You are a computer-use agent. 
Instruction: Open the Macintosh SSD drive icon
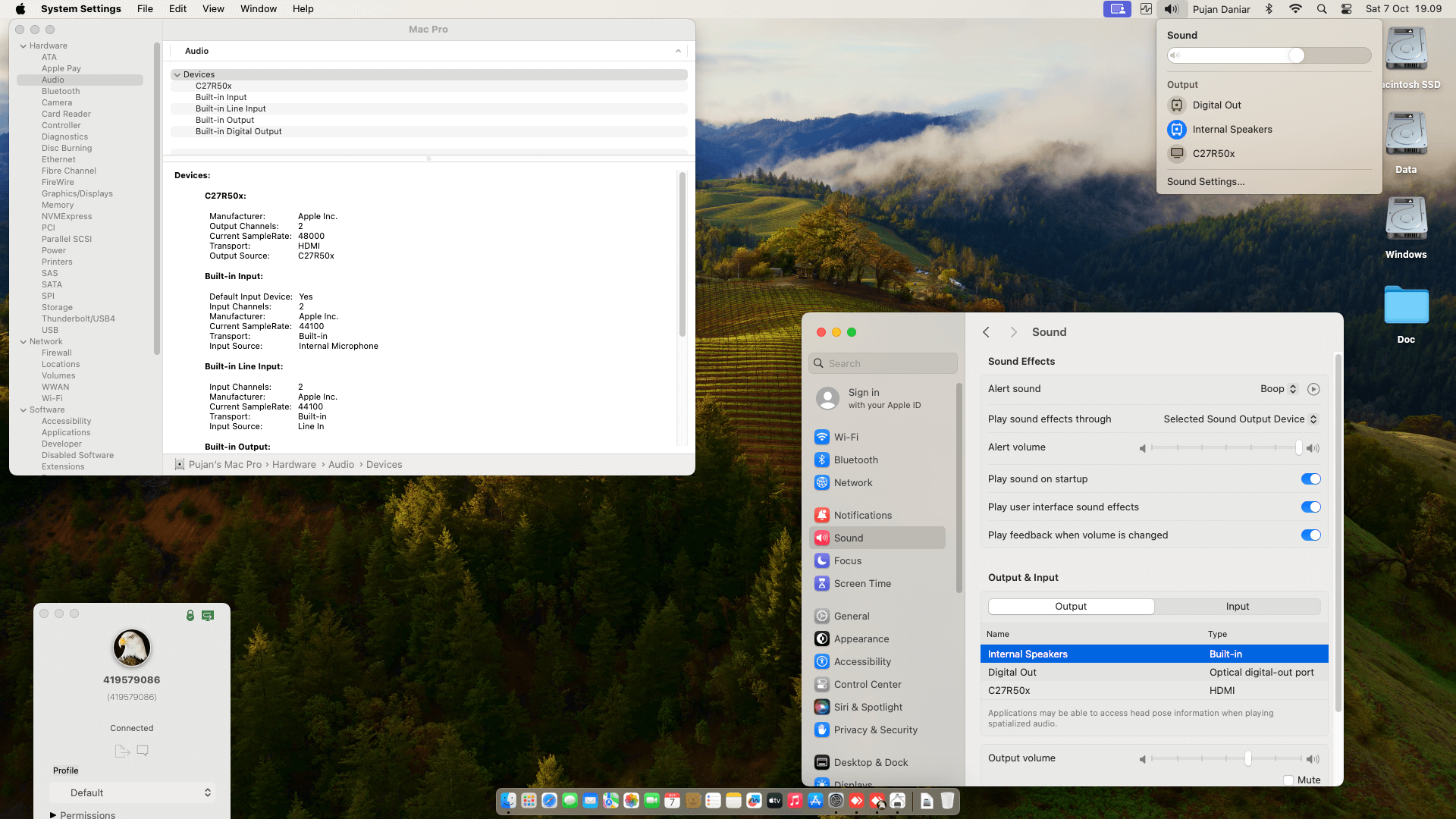(1405, 49)
